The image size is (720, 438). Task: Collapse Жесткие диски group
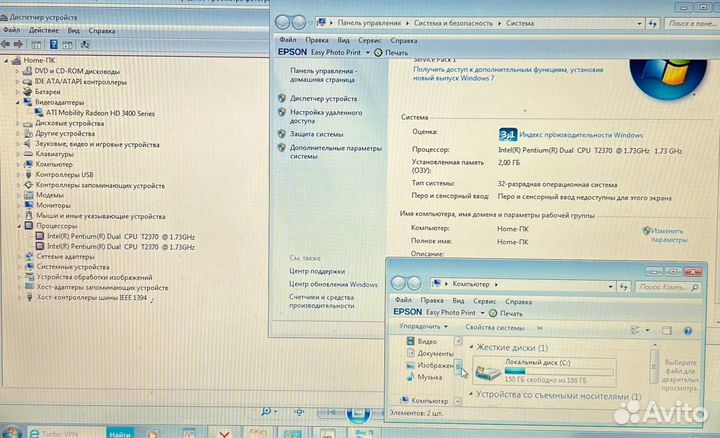coord(471,348)
